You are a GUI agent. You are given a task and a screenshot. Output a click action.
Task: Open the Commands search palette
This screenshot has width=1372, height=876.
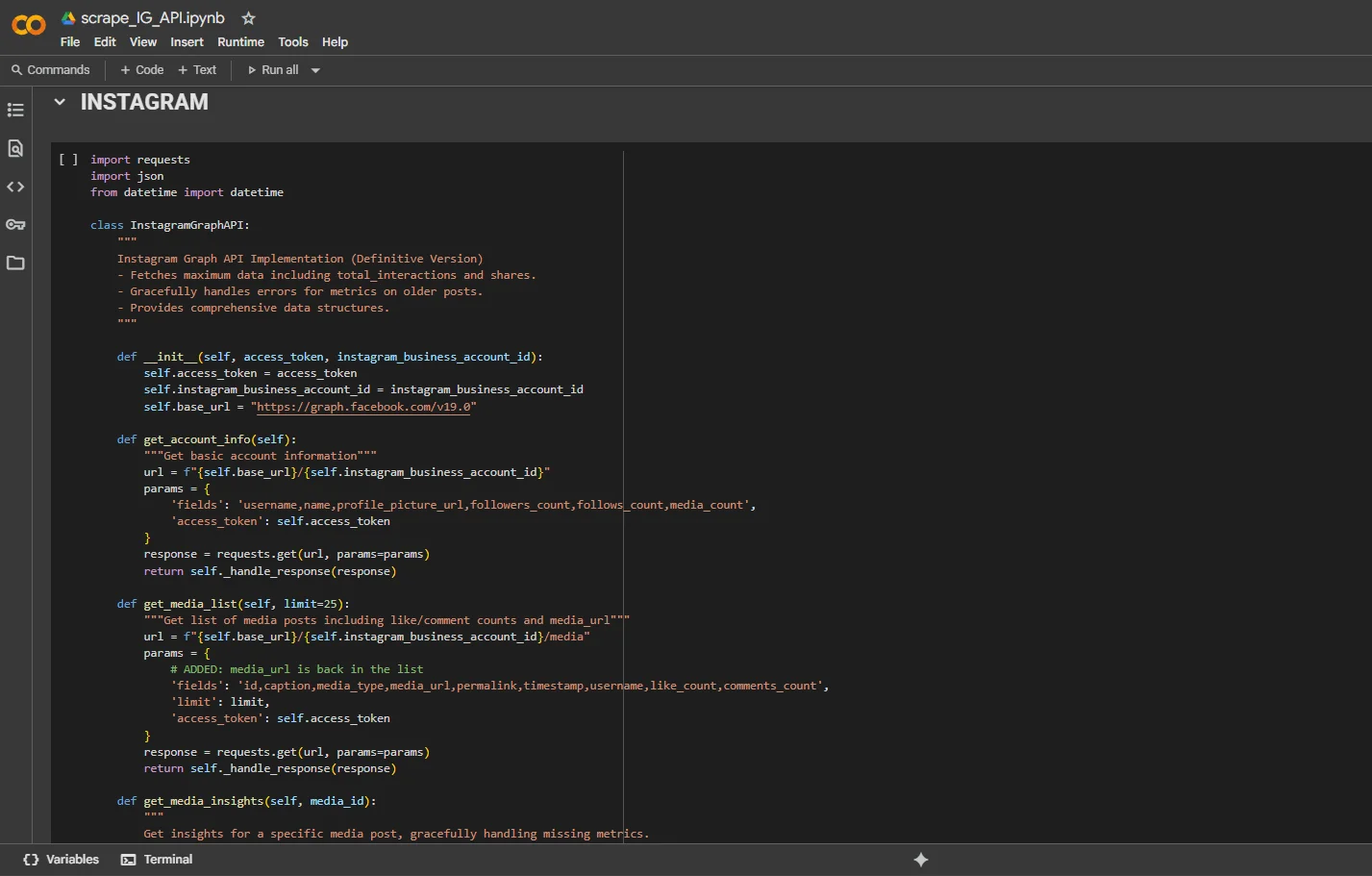pyautogui.click(x=50, y=70)
